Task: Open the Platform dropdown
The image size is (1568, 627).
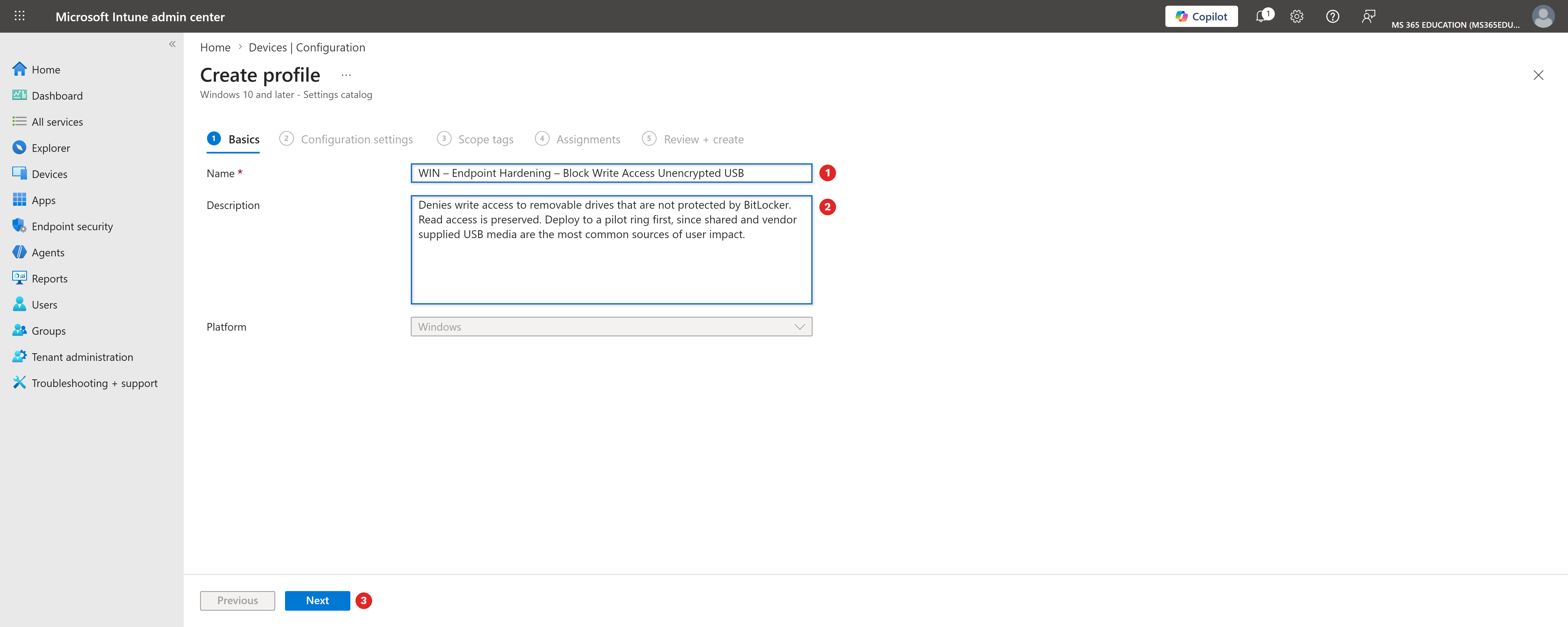Action: coord(611,327)
